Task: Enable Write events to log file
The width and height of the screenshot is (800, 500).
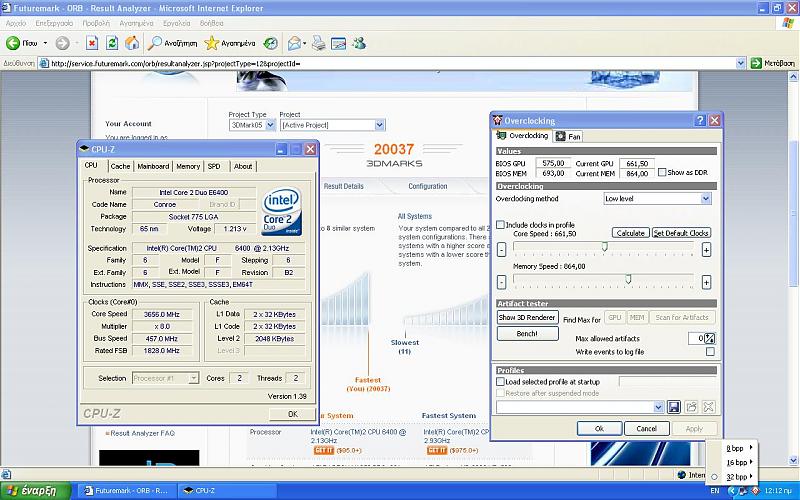Action: point(710,352)
